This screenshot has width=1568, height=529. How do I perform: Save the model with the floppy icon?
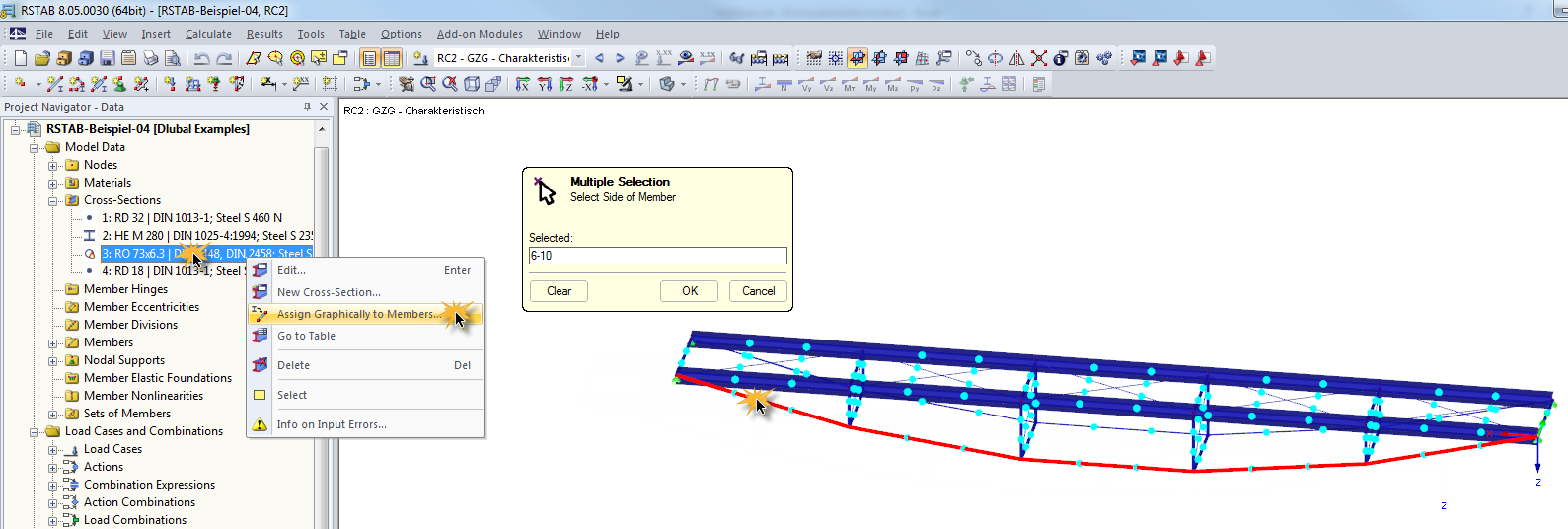(108, 58)
